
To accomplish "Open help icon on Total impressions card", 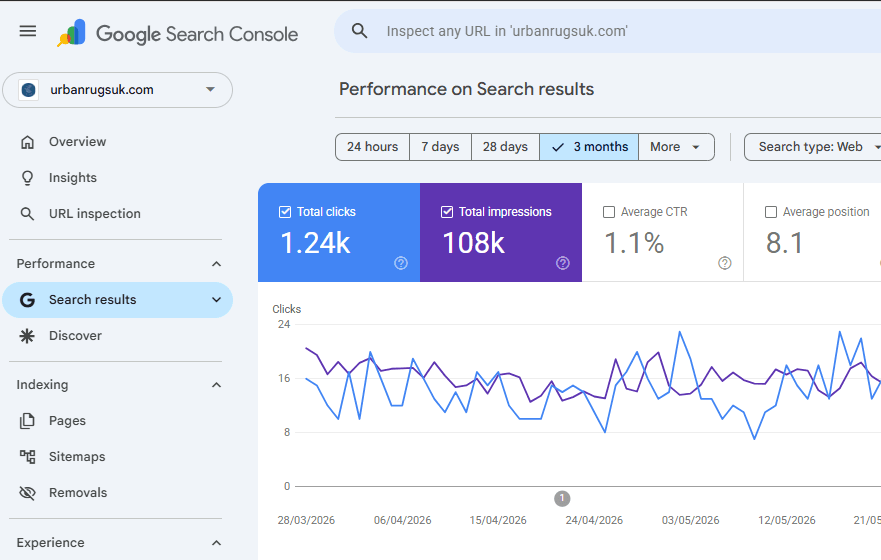I will coord(562,263).
